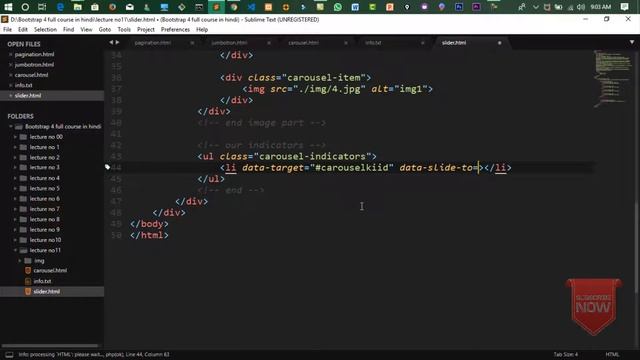Viewport: 640px width, 360px height.
Task: Open the View menu
Action: (x=86, y=29)
